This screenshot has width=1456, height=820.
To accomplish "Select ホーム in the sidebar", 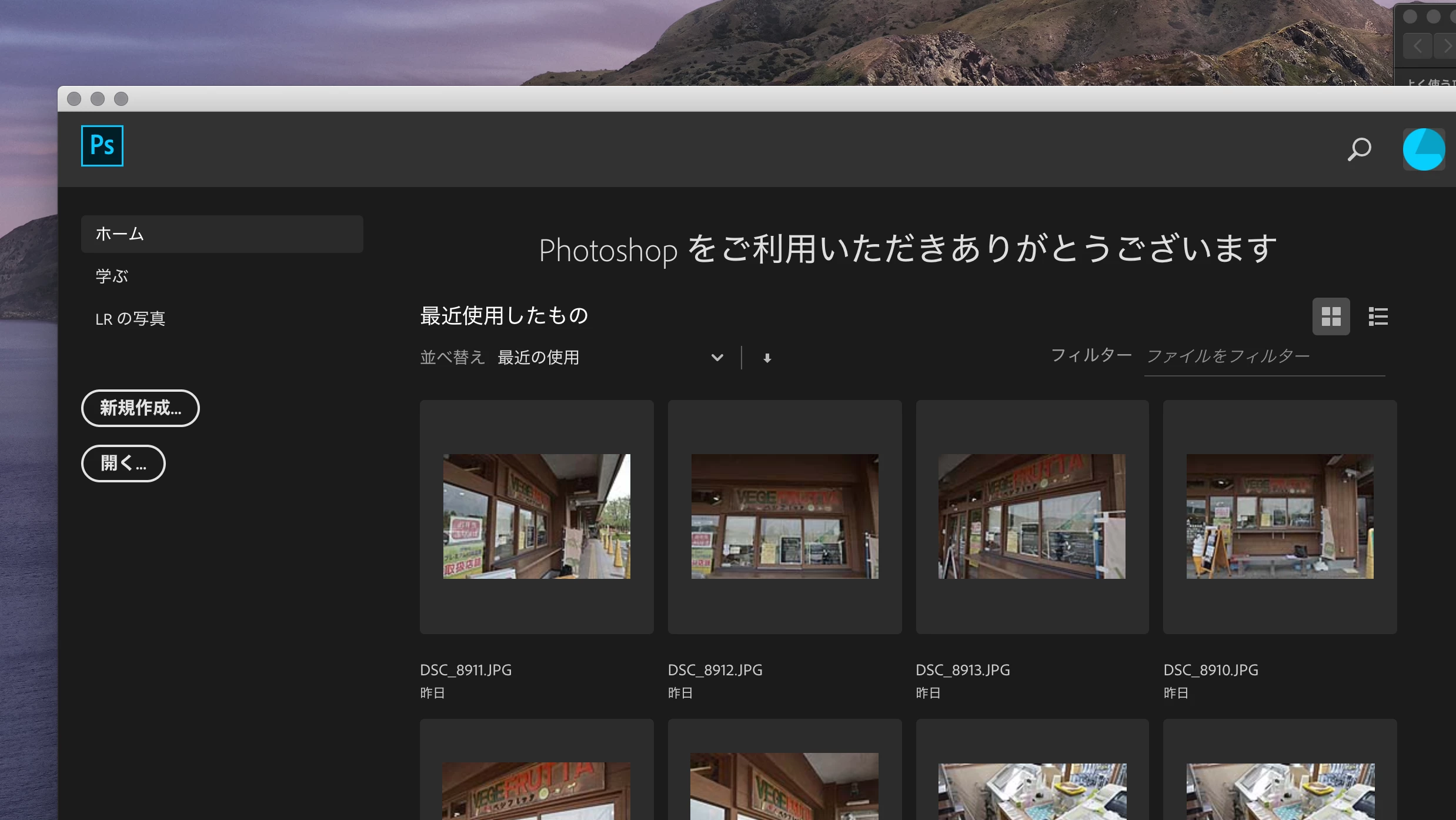I will (222, 234).
